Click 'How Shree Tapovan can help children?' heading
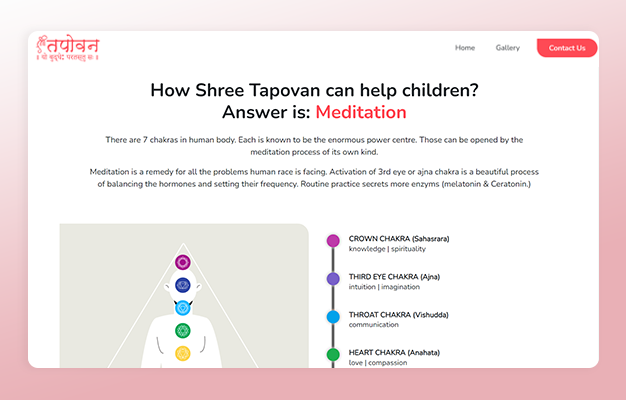 [314, 90]
